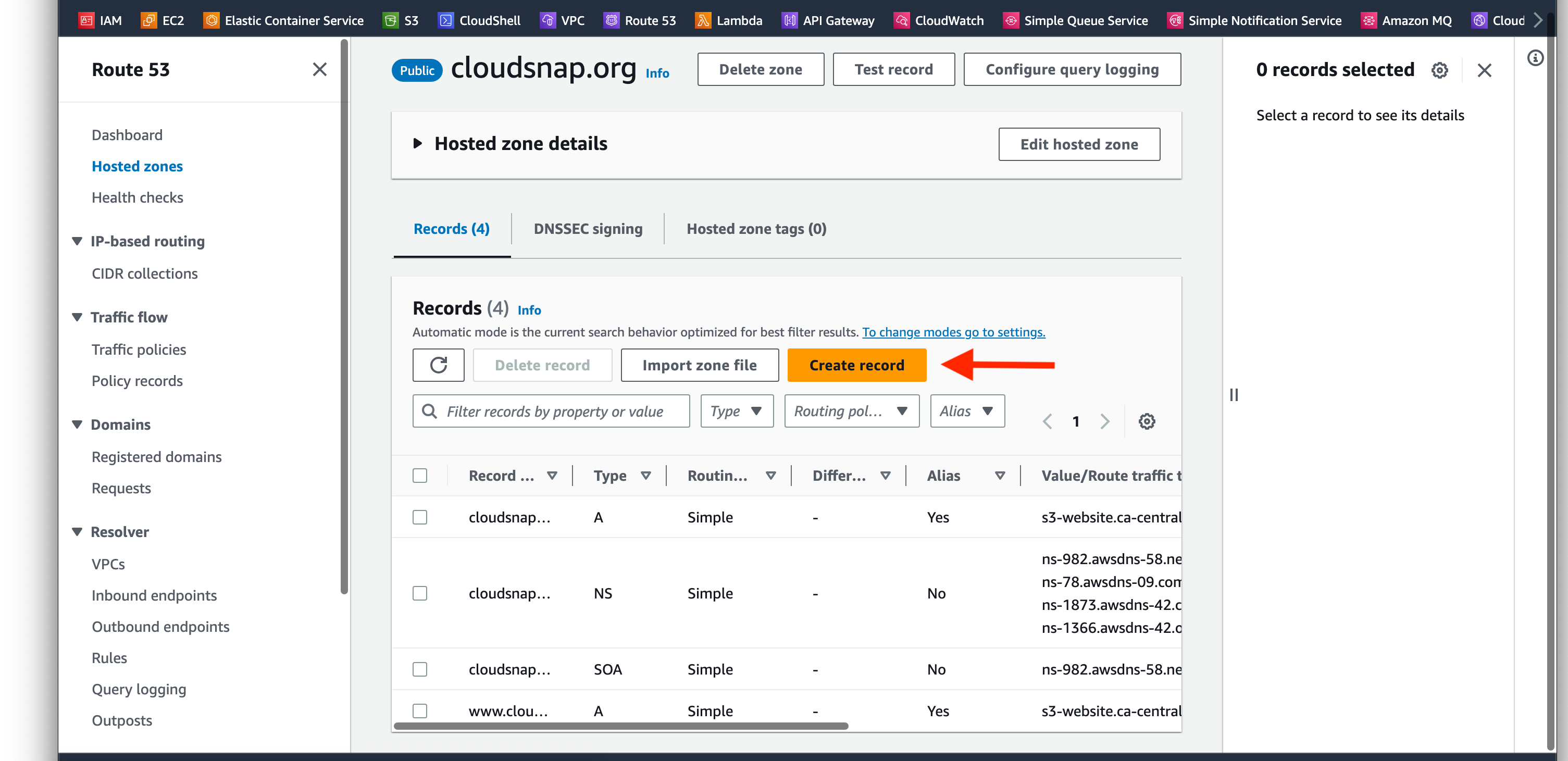Collapse the Domains section
1568x761 pixels.
click(x=77, y=425)
